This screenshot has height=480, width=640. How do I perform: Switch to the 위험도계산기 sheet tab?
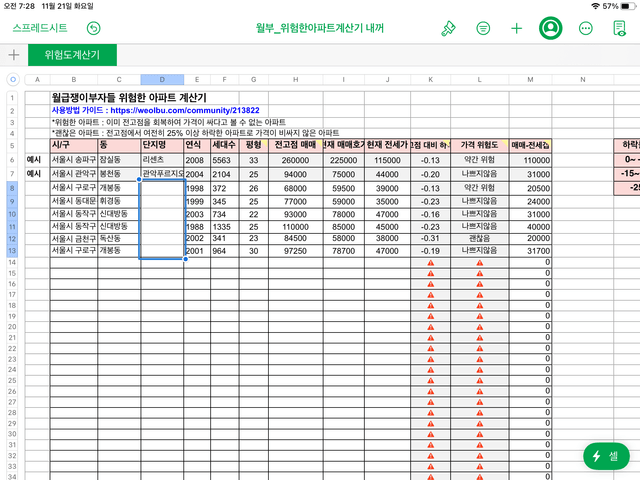point(72,55)
